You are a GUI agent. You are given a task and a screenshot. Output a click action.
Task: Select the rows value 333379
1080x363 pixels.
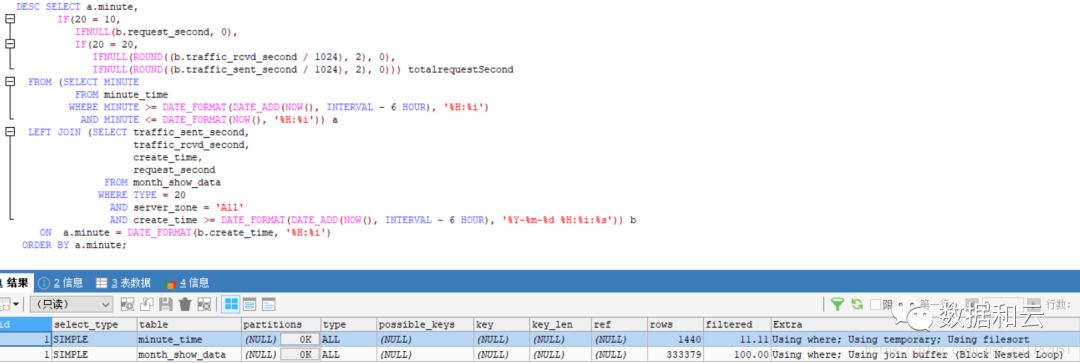[675, 355]
